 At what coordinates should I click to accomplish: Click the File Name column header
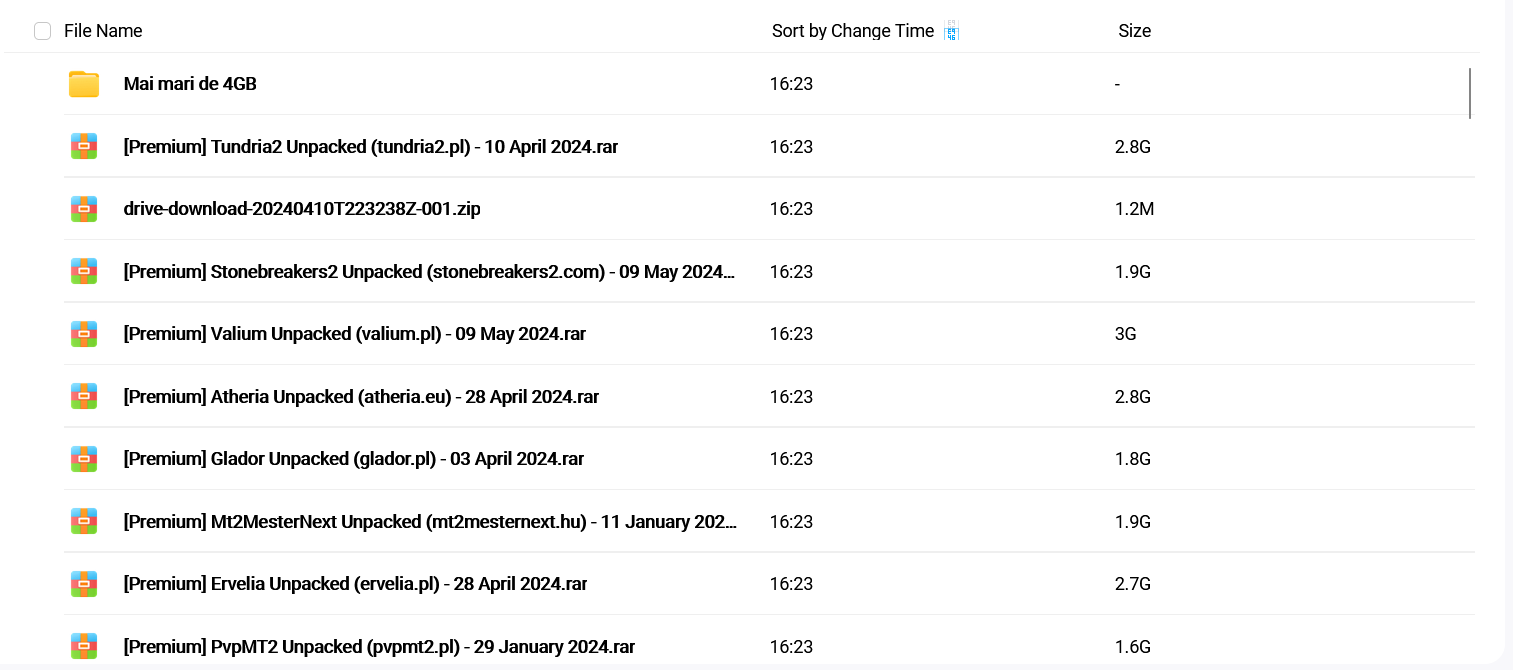point(103,31)
